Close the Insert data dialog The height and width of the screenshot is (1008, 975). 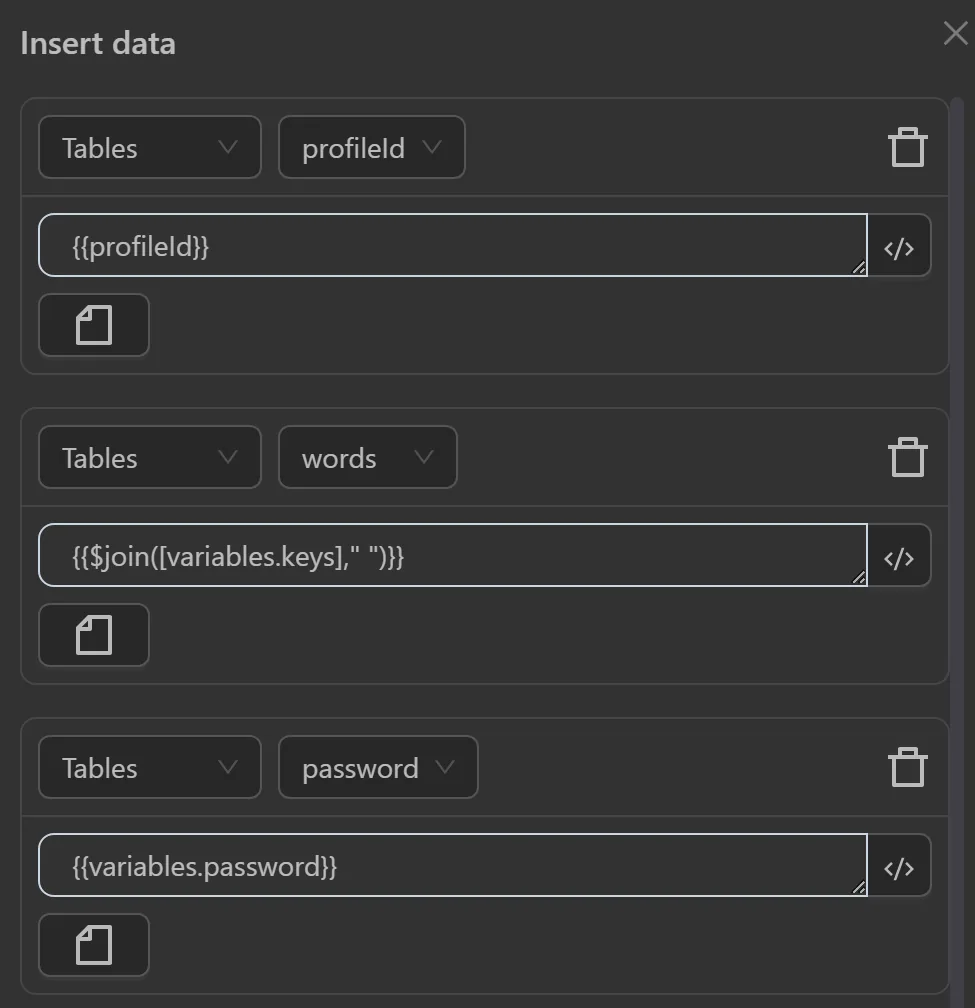pyautogui.click(x=954, y=33)
